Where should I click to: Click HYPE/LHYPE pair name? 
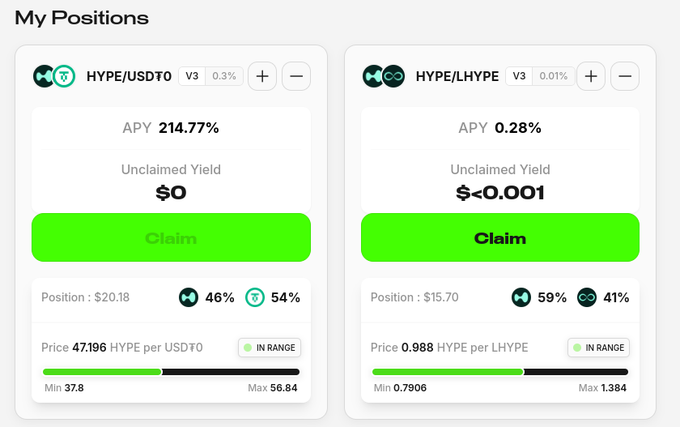(x=457, y=76)
